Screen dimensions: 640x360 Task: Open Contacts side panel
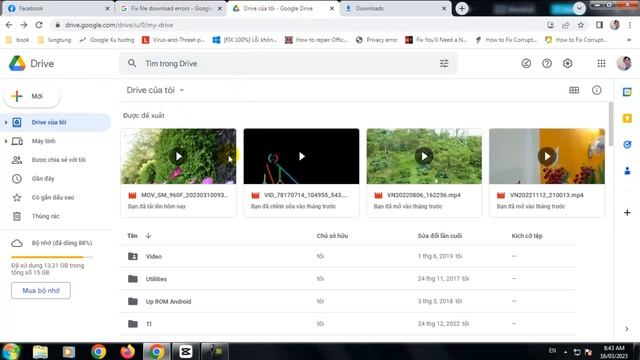[x=627, y=171]
